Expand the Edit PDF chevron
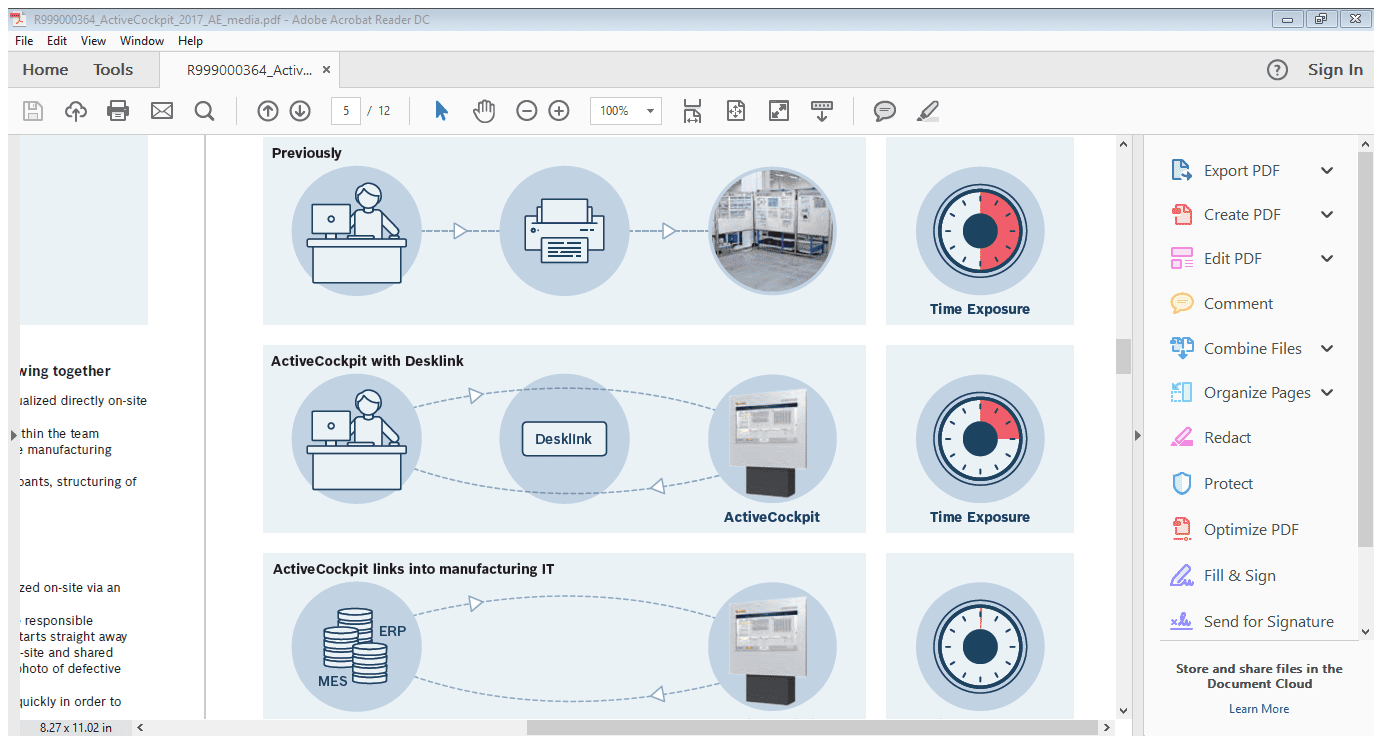This screenshot has width=1382, height=744. click(1327, 258)
